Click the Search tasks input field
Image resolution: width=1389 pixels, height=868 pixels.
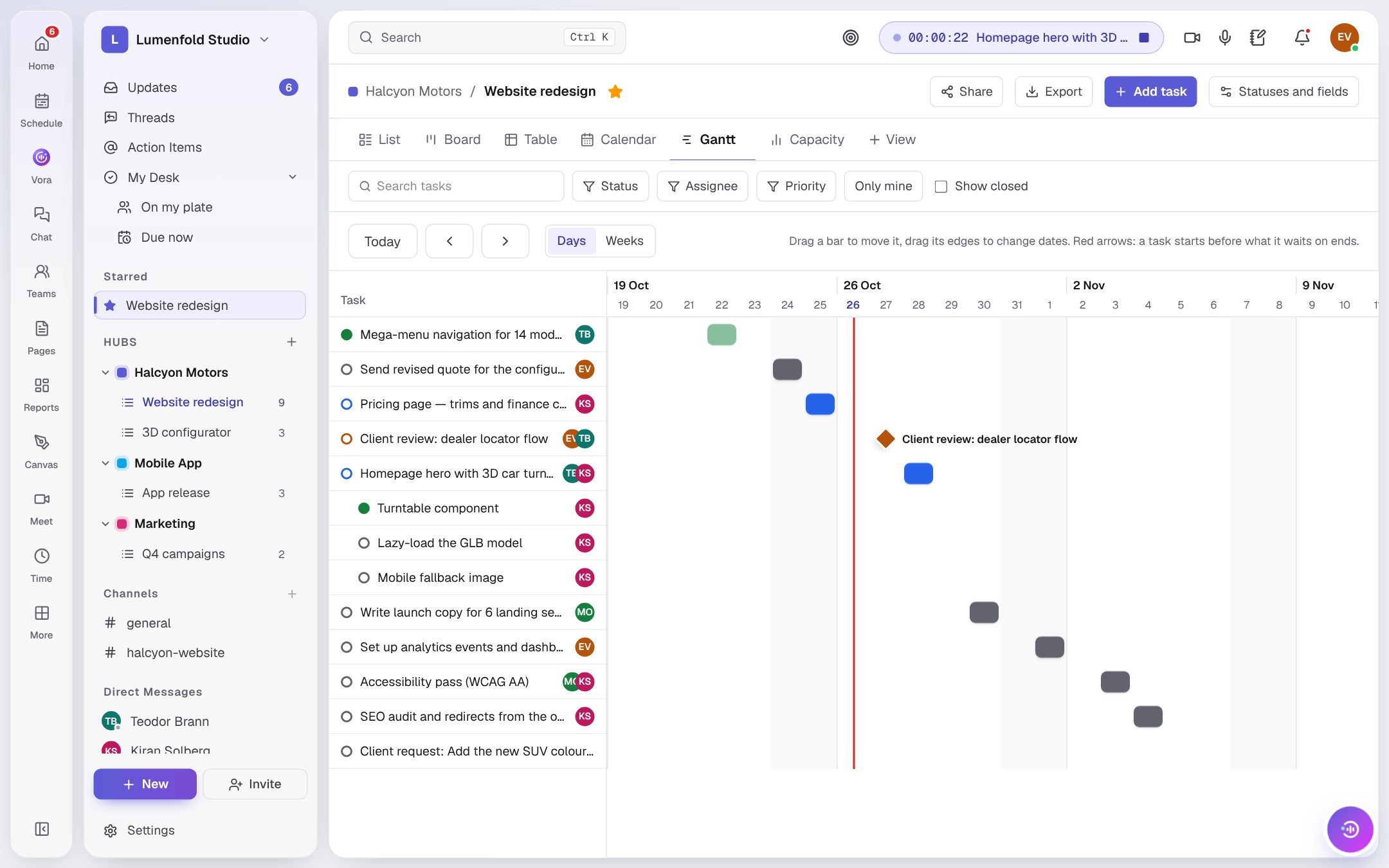tap(456, 186)
